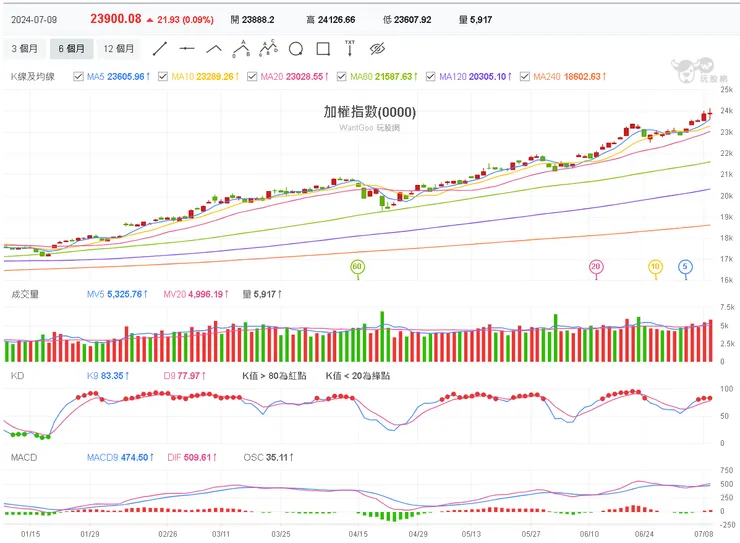The height and width of the screenshot is (543, 740).
Task: Pick the angle line drawing tool
Action: (214, 49)
